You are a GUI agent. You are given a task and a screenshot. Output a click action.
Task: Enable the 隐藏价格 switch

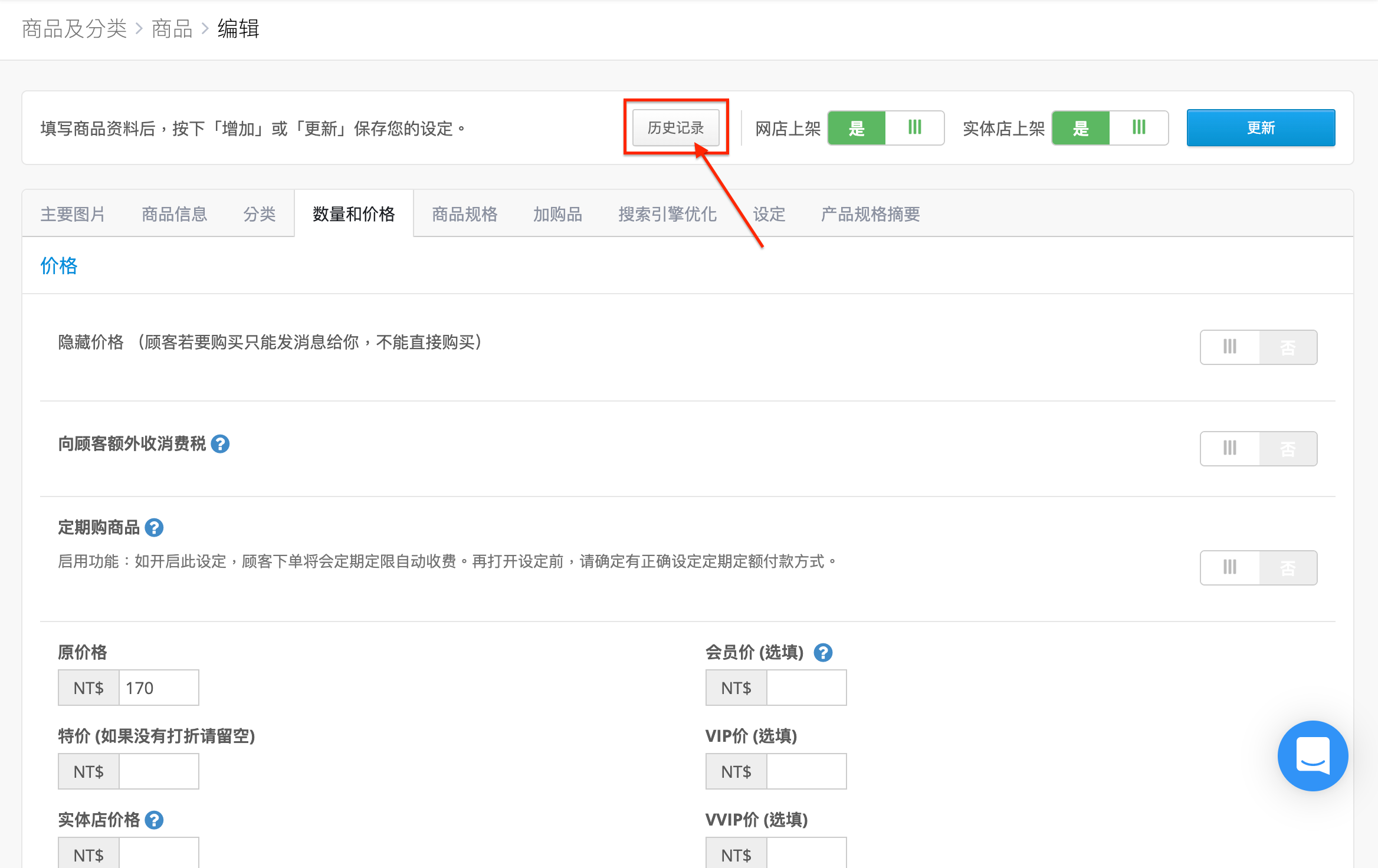point(1259,347)
